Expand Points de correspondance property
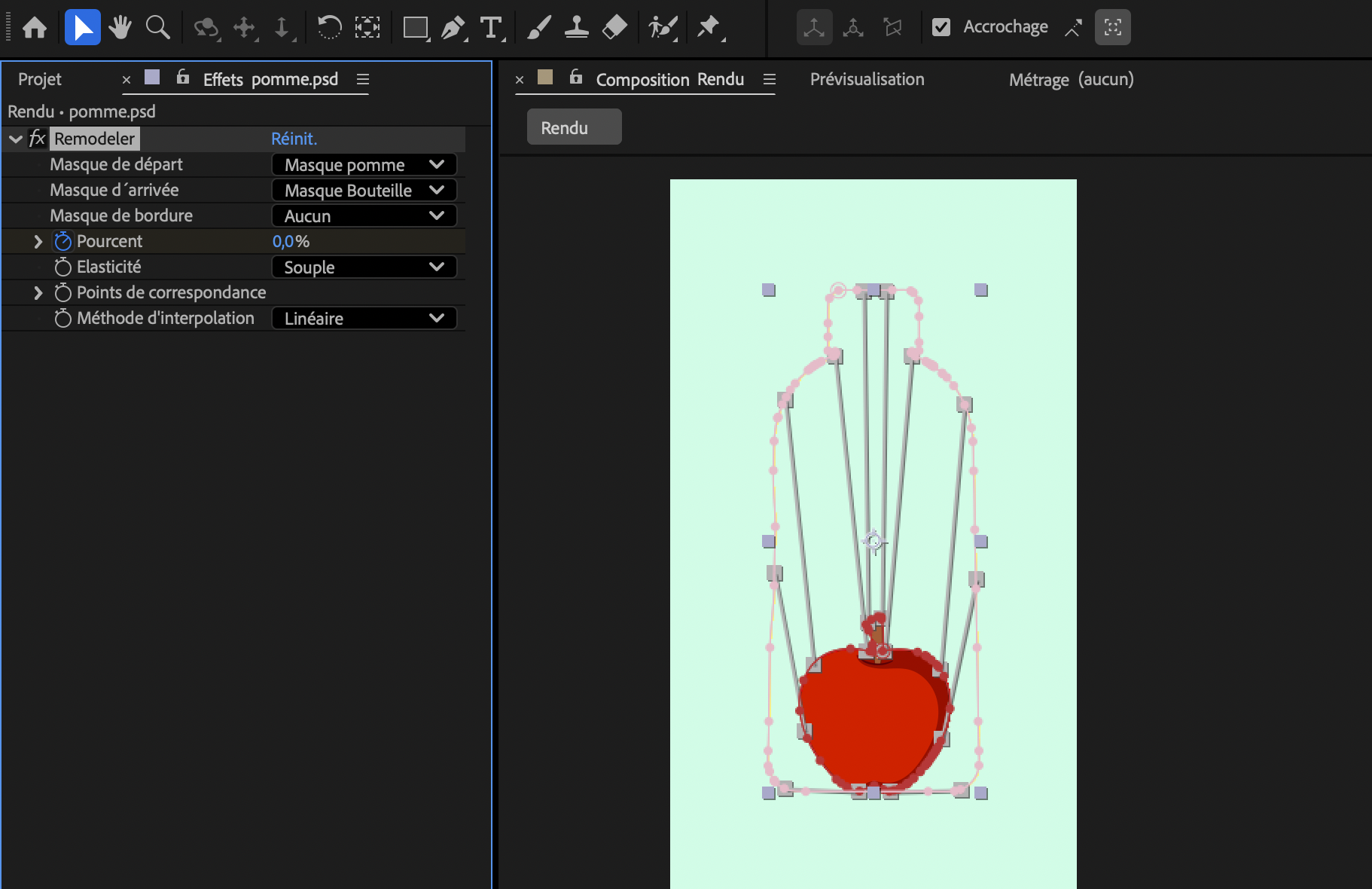 tap(38, 292)
